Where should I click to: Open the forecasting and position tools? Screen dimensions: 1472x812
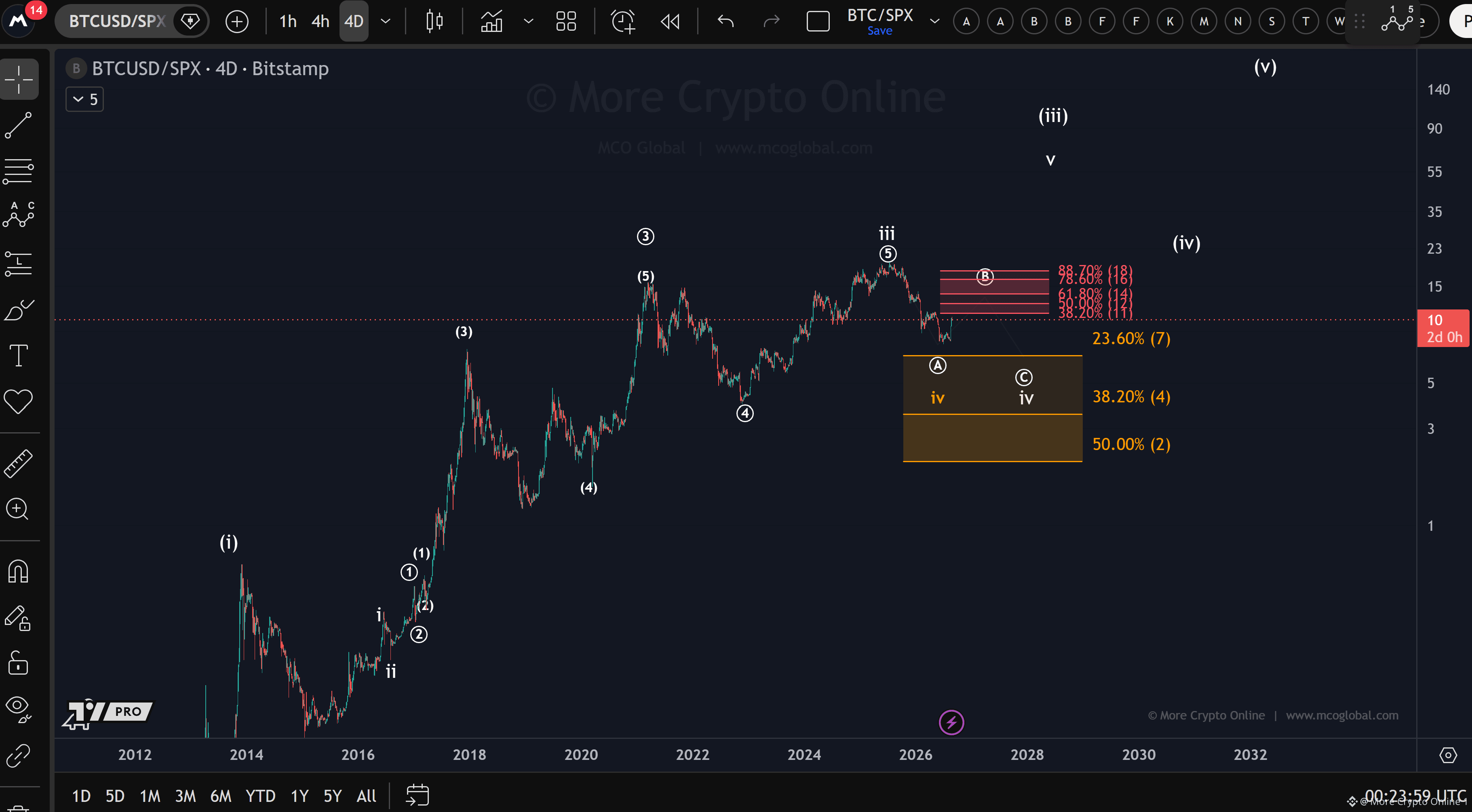pos(19,263)
